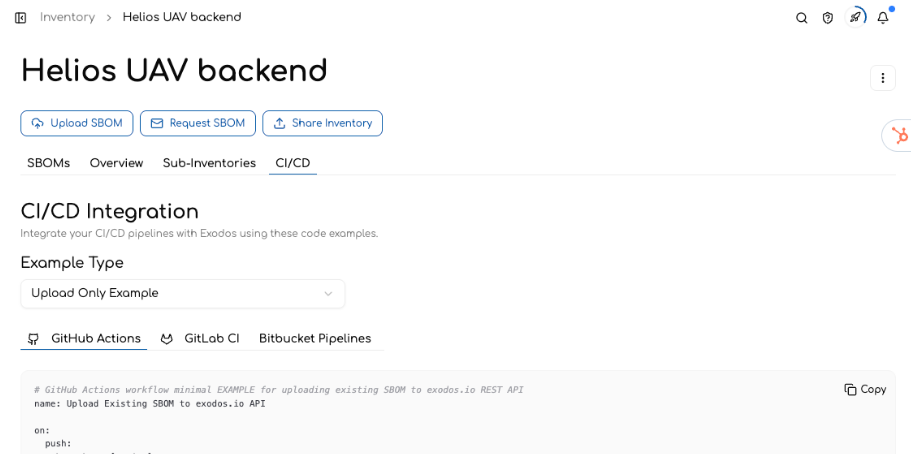Switch to Bitbucket Pipelines tab
Screen dimensions: 911x454
click(315, 338)
